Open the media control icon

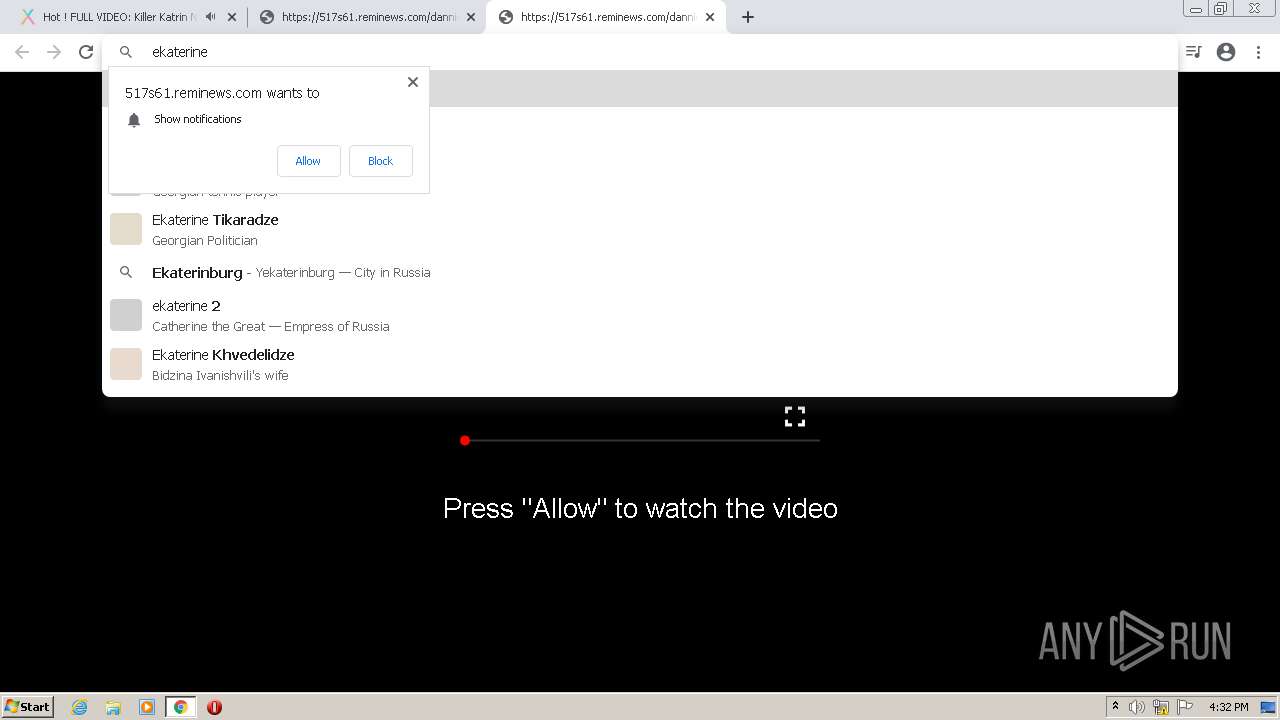click(1193, 52)
